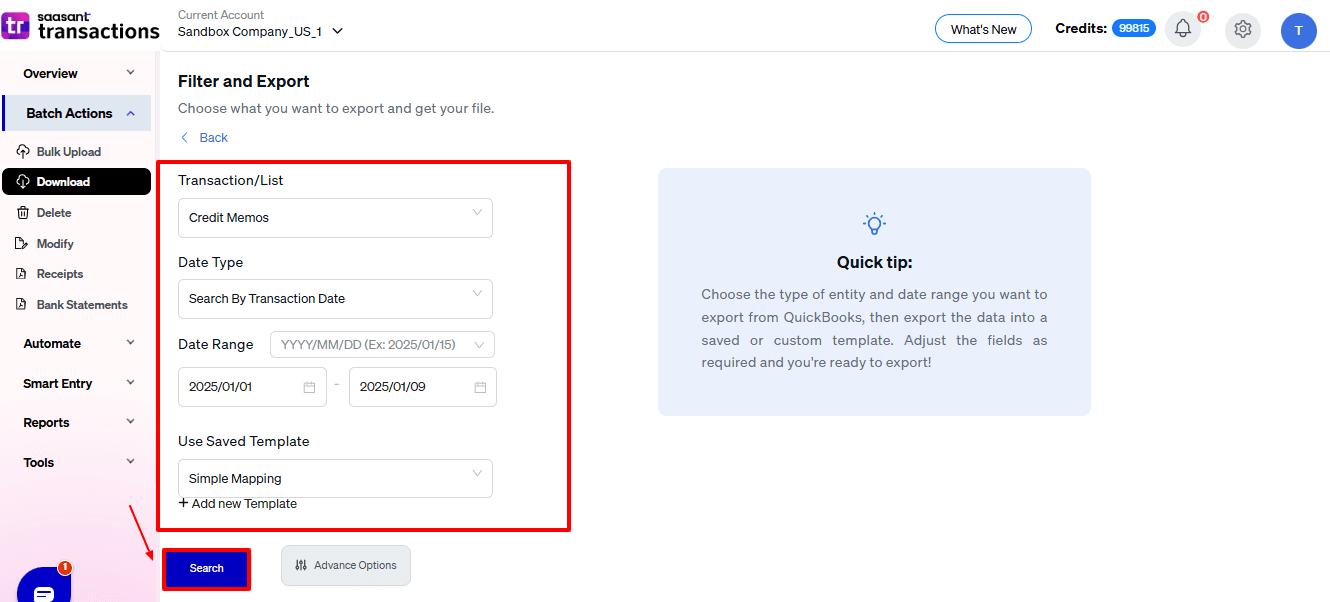
Task: Select Bank Statements in sidebar
Action: click(x=81, y=305)
